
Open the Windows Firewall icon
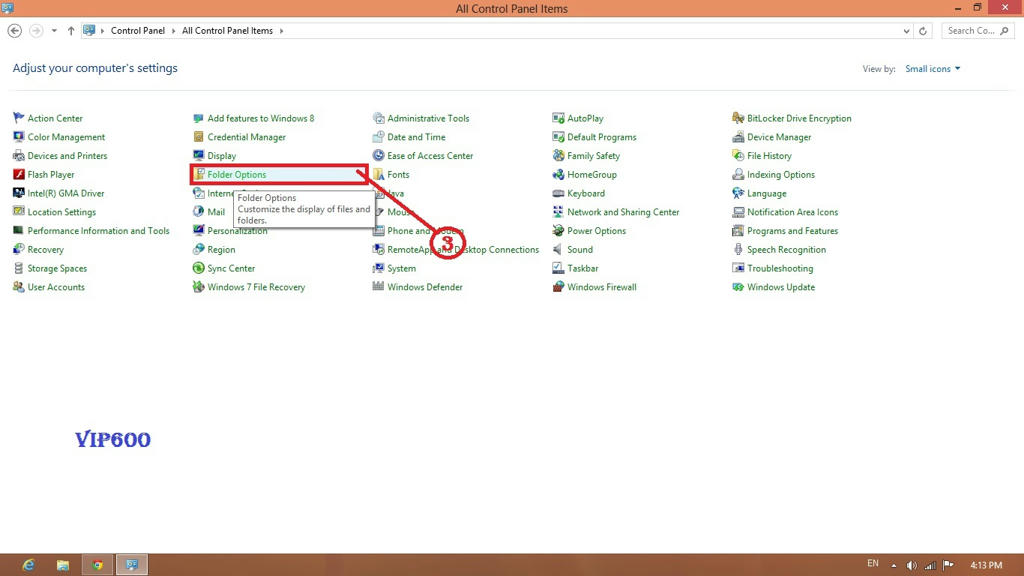558,287
